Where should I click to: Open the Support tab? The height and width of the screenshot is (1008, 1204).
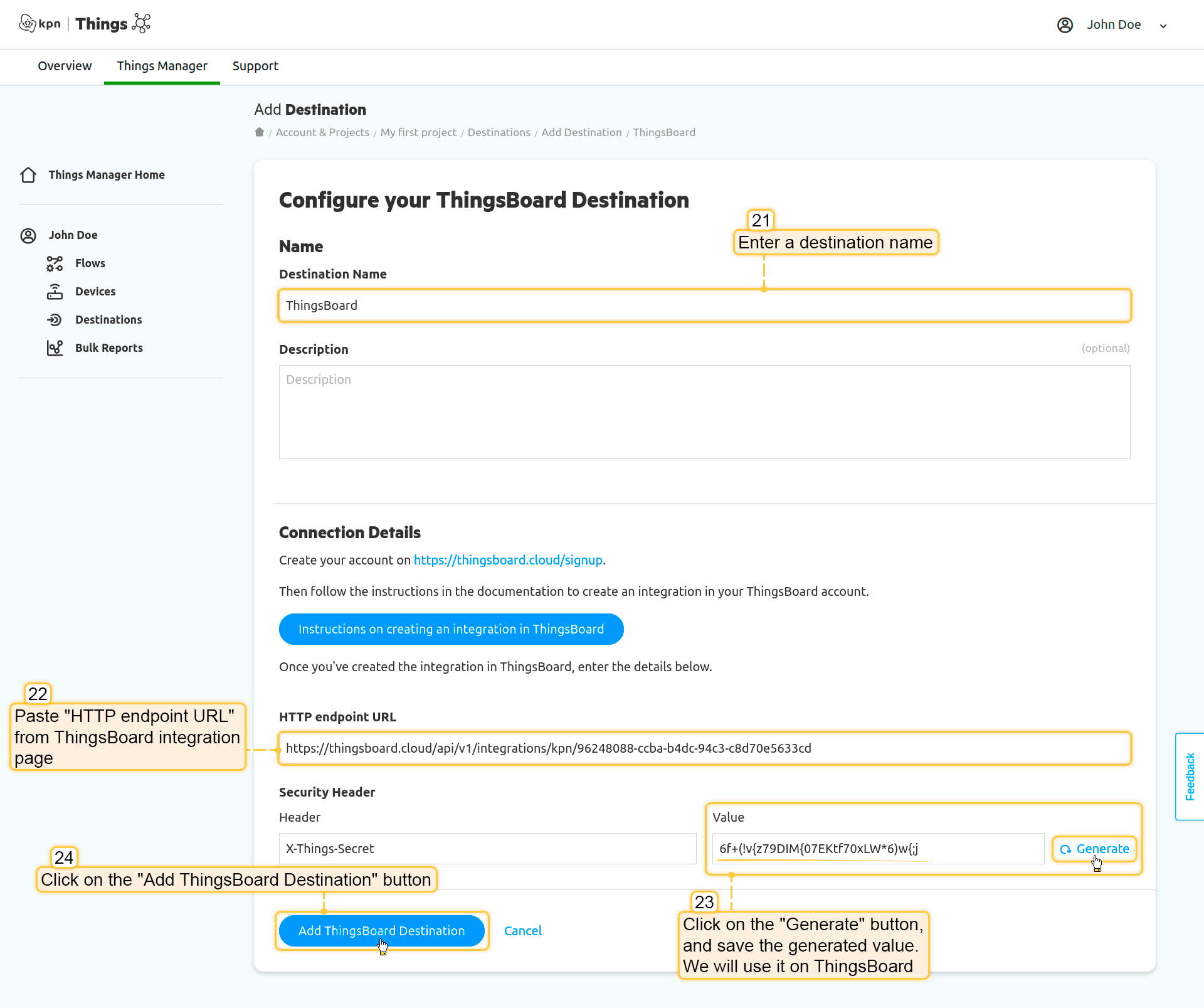click(255, 66)
